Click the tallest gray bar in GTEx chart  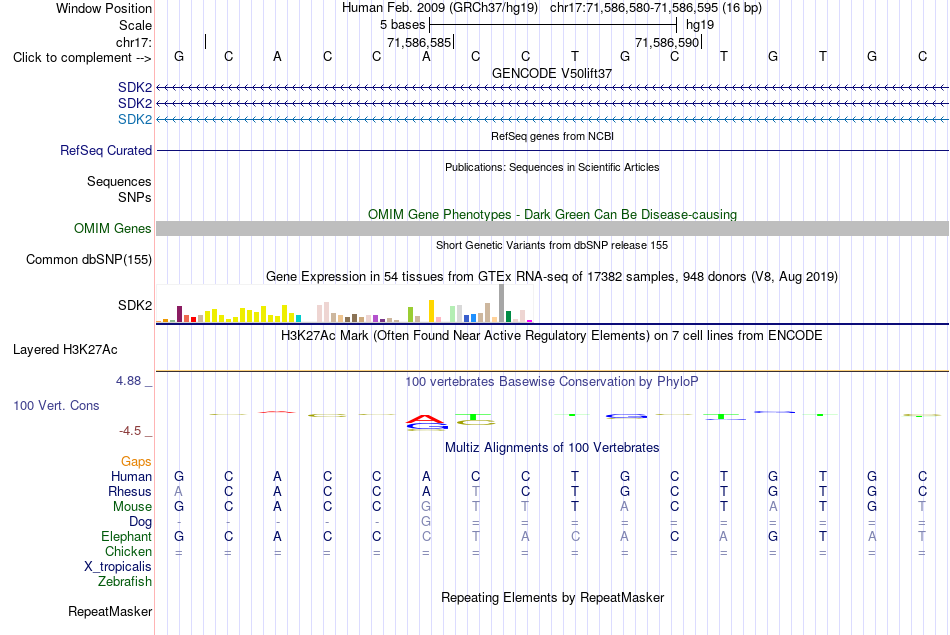tap(501, 303)
